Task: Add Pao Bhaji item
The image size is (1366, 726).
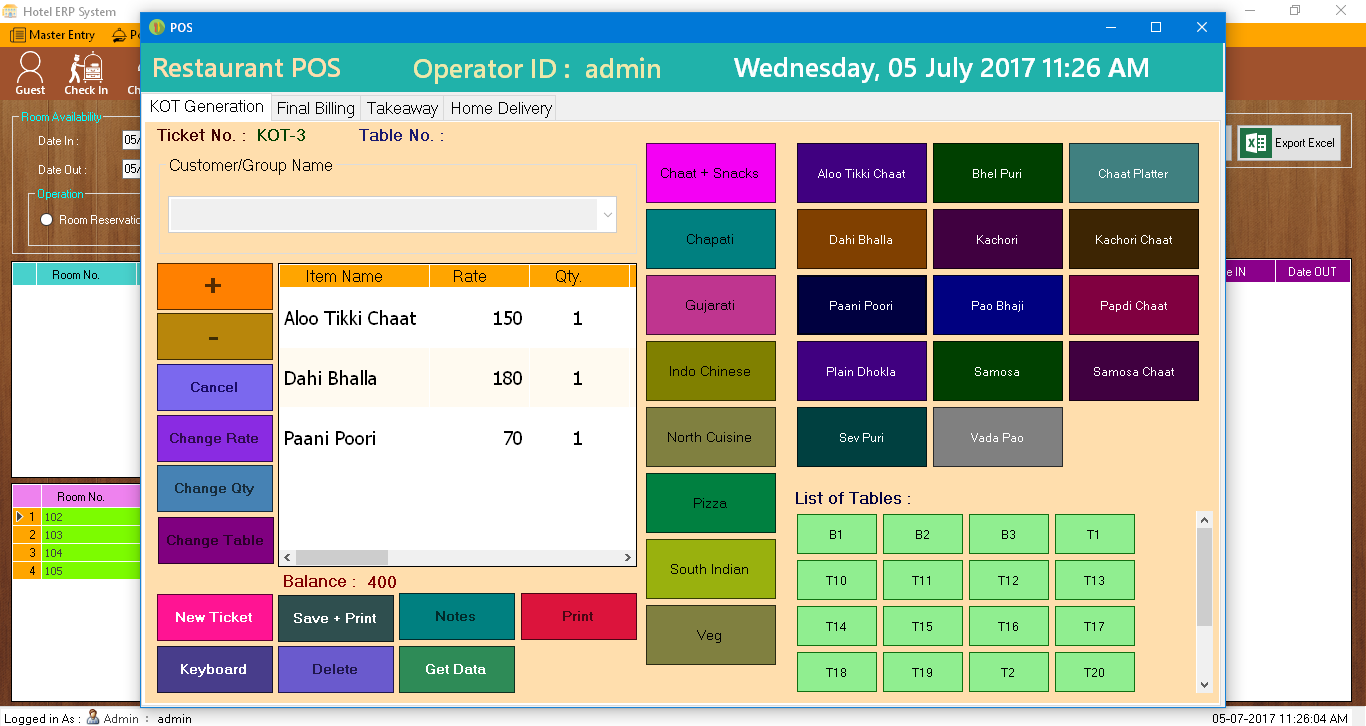Action: click(x=998, y=305)
